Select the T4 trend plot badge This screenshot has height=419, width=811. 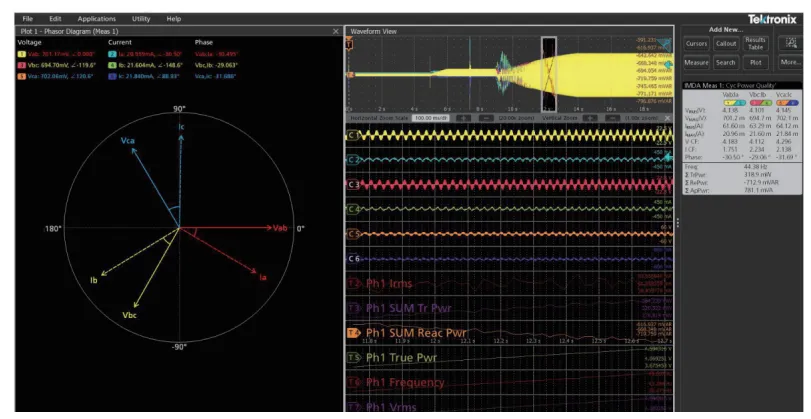pos(352,332)
